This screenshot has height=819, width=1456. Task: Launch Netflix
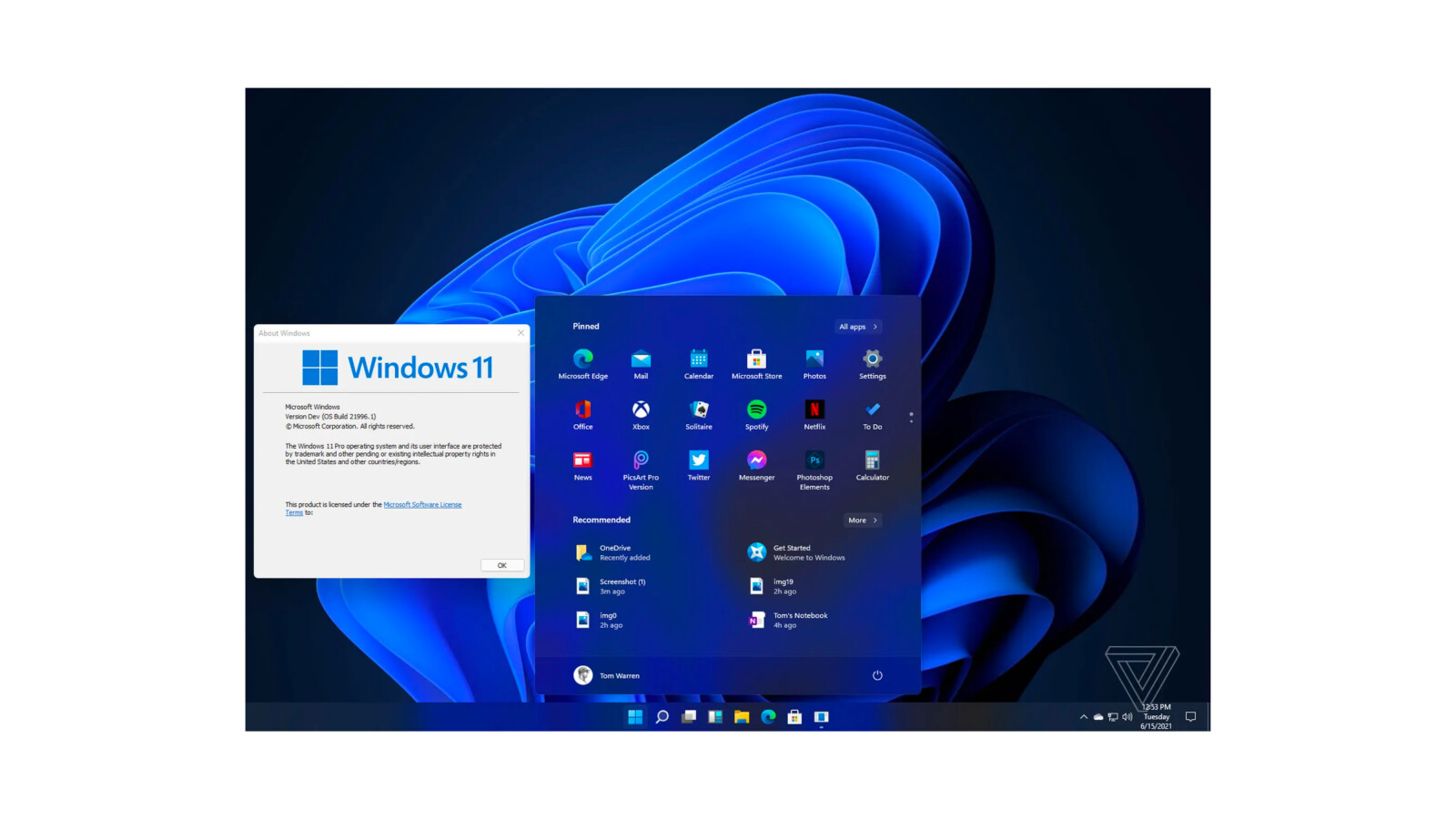pyautogui.click(x=814, y=415)
